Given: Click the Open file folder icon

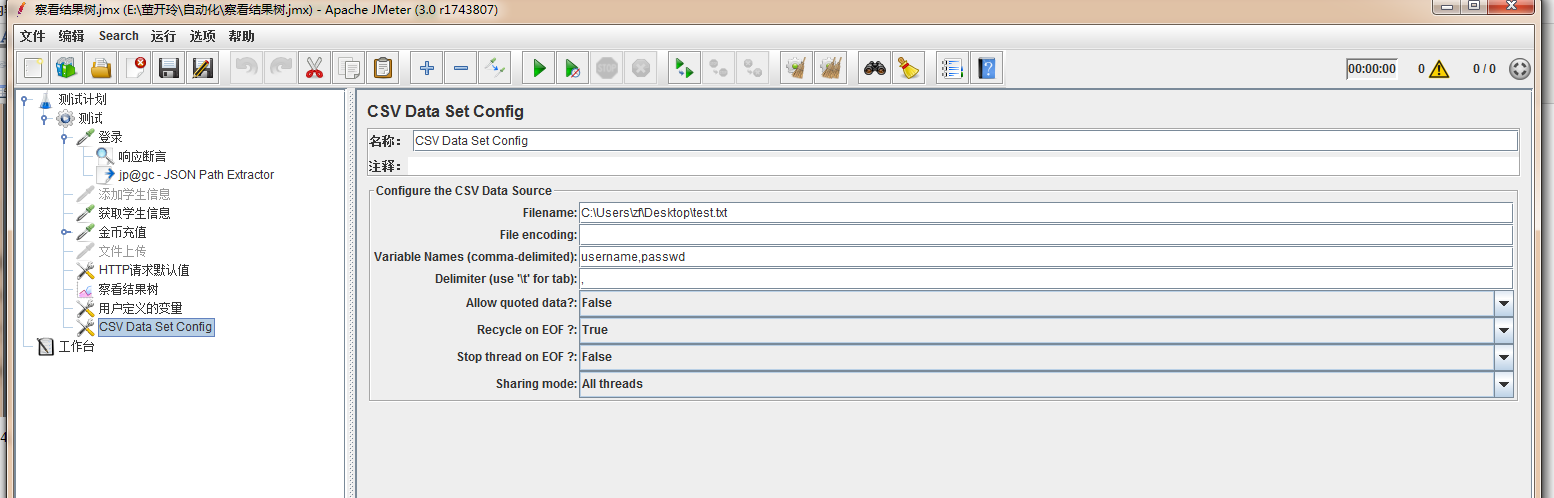Looking at the screenshot, I should tap(101, 68).
